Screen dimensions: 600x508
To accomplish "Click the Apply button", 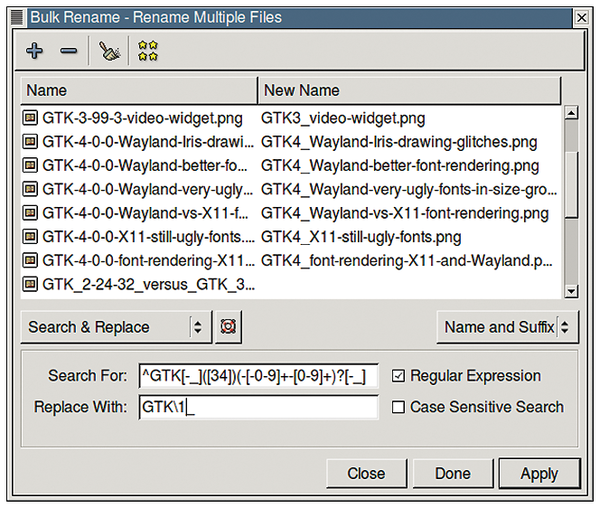I will (540, 473).
